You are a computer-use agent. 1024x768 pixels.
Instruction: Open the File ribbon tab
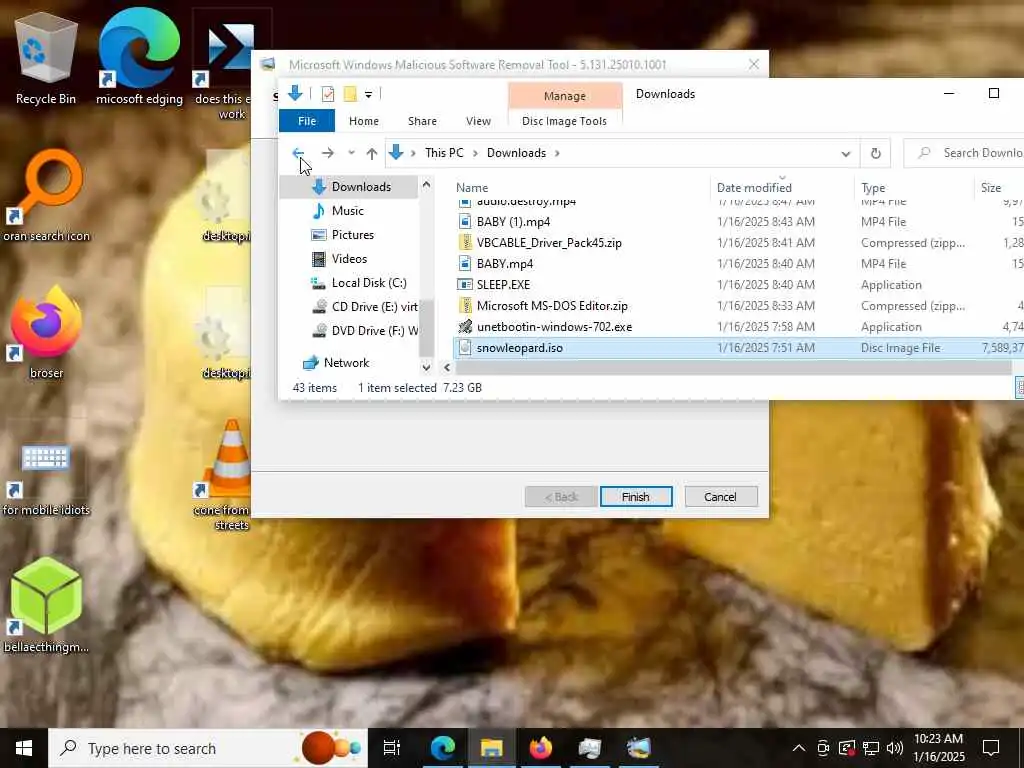(x=307, y=121)
